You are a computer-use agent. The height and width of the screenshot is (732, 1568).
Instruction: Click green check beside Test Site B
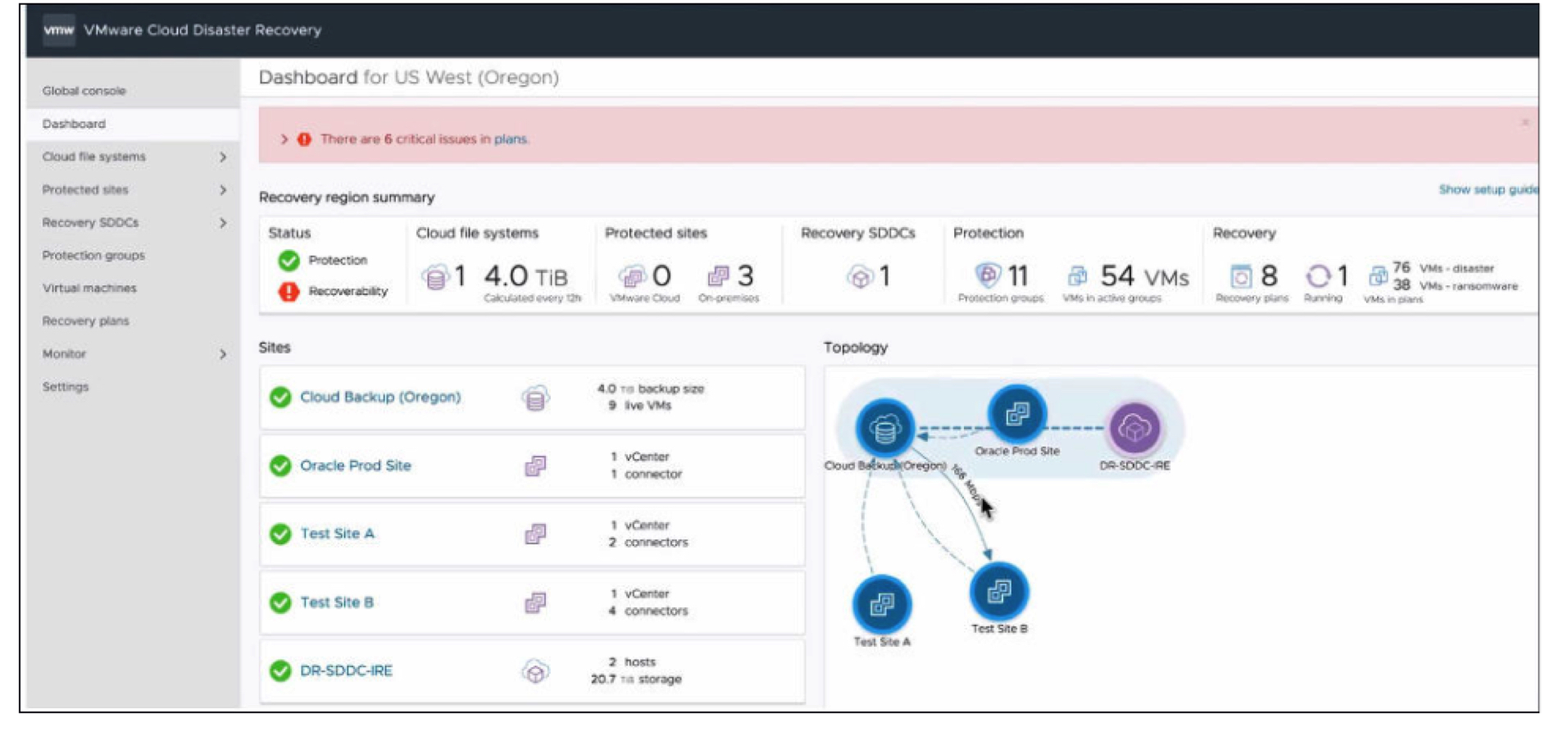pyautogui.click(x=280, y=602)
